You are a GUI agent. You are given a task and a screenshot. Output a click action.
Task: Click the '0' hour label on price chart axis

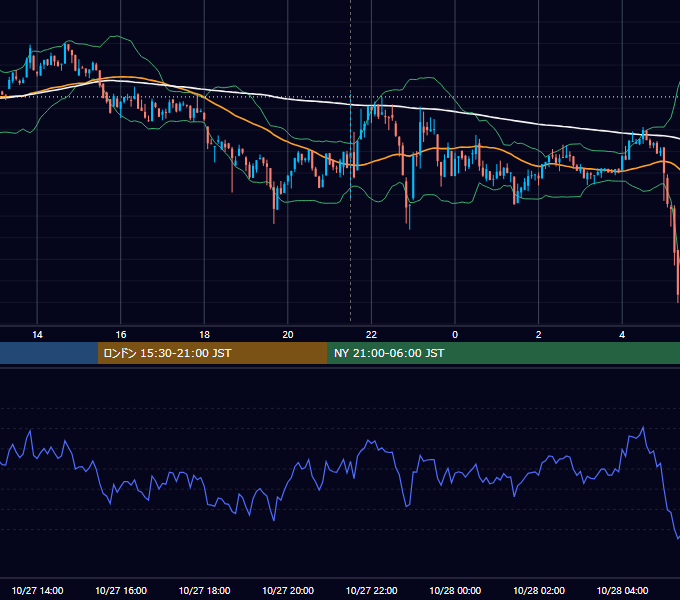[455, 335]
